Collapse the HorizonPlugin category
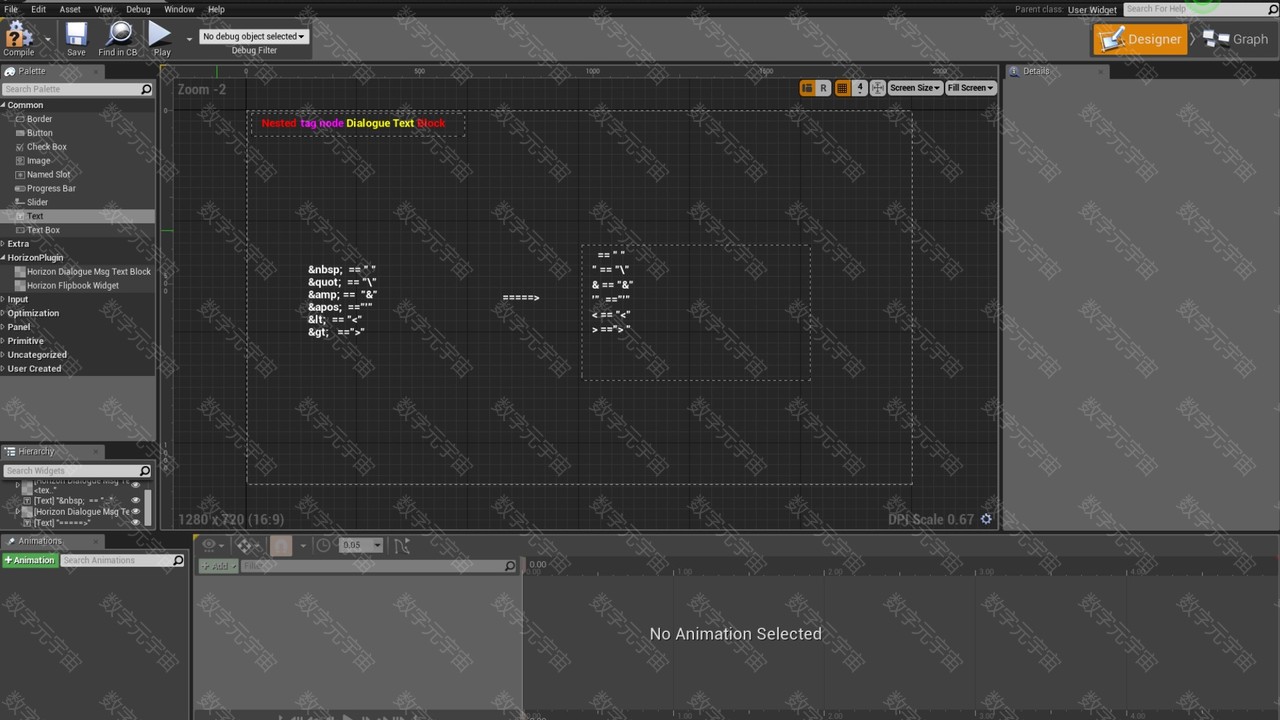Screen dimensions: 1280x720 [3, 258]
